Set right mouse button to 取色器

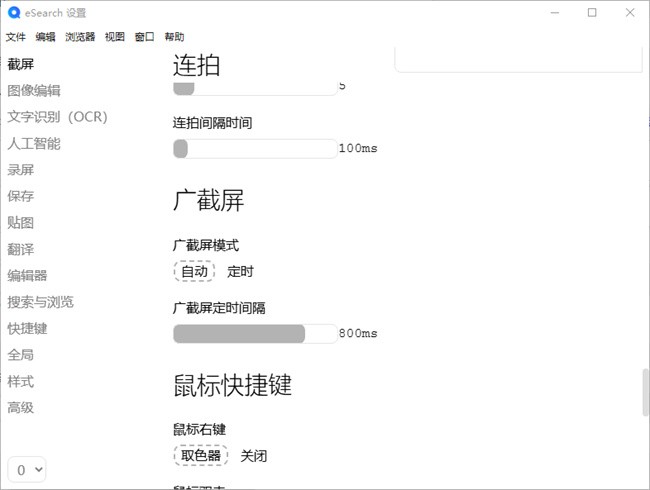[x=200, y=456]
